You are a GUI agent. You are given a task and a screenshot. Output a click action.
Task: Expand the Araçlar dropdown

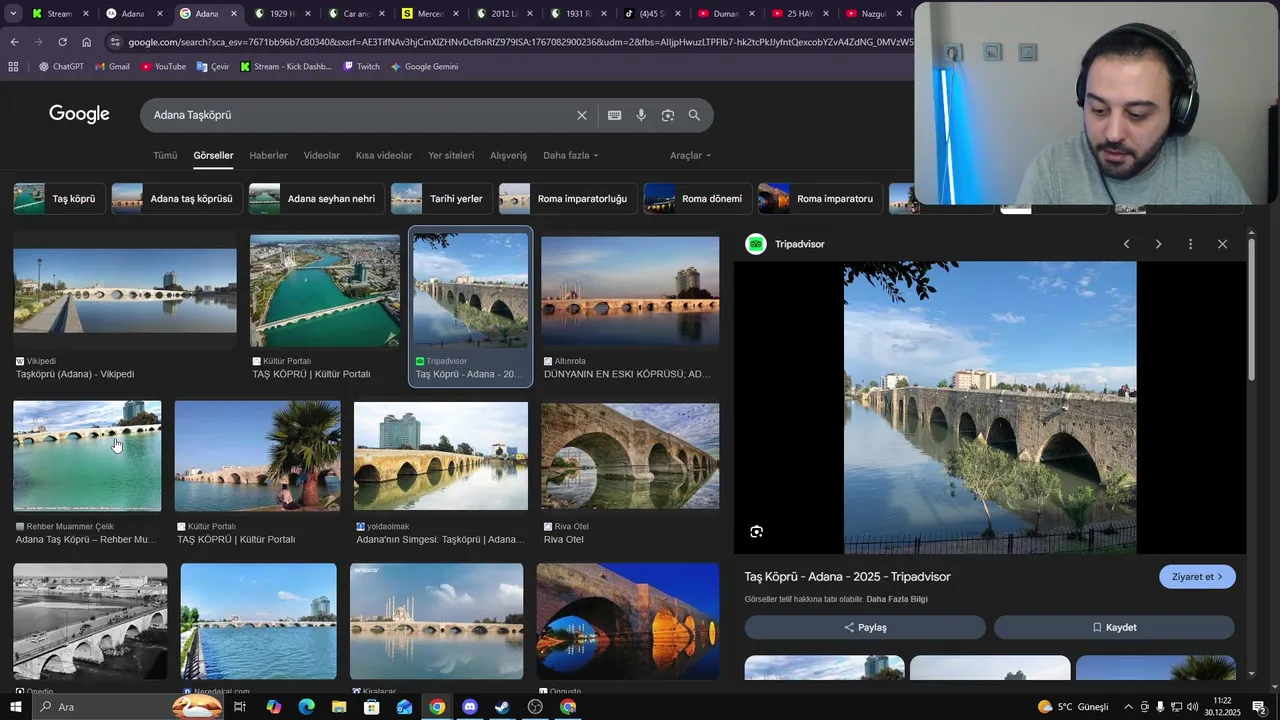click(691, 156)
